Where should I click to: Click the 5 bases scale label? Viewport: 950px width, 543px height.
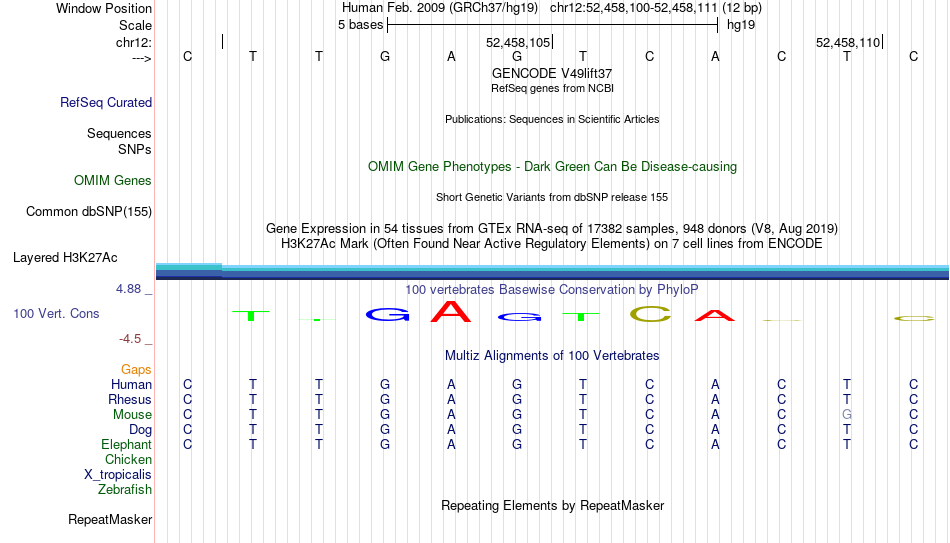click(x=360, y=25)
